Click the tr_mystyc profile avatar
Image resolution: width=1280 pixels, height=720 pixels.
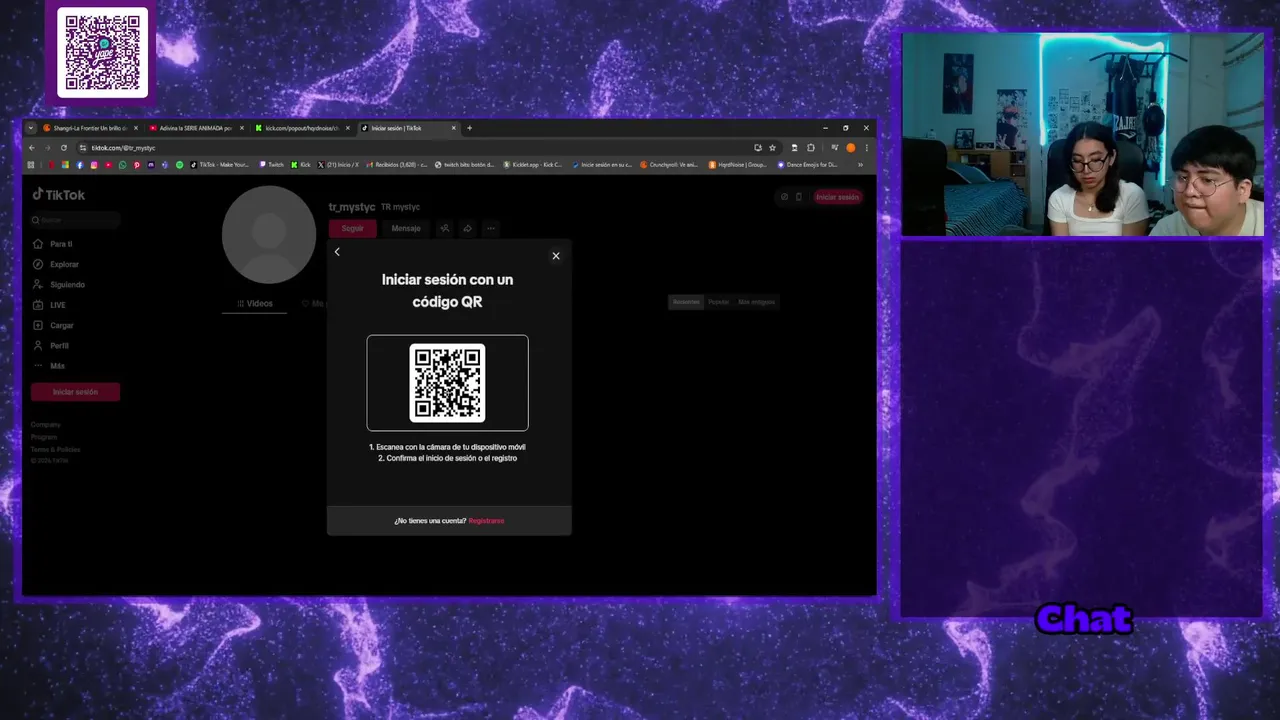coord(269,234)
